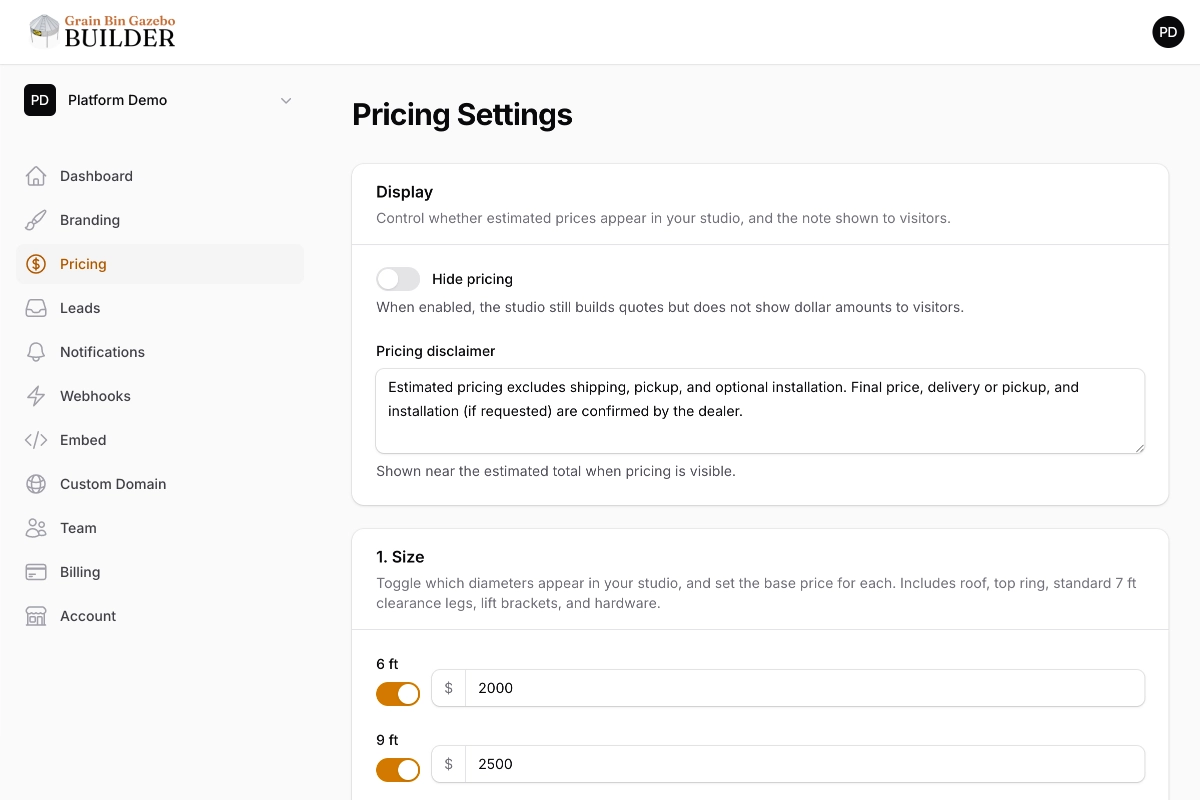Viewport: 1200px width, 800px height.
Task: Open the PD user avatar menu
Action: pos(1168,32)
